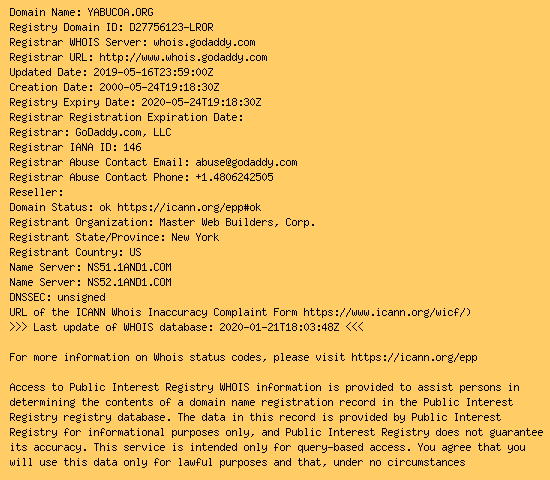Click the domain name YABUCOA.ORG
Image resolution: width=550 pixels, height=480 pixels.
click(120, 12)
